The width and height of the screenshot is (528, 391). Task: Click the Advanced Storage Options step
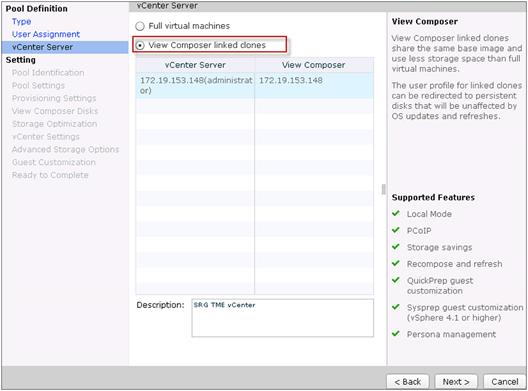pos(65,150)
